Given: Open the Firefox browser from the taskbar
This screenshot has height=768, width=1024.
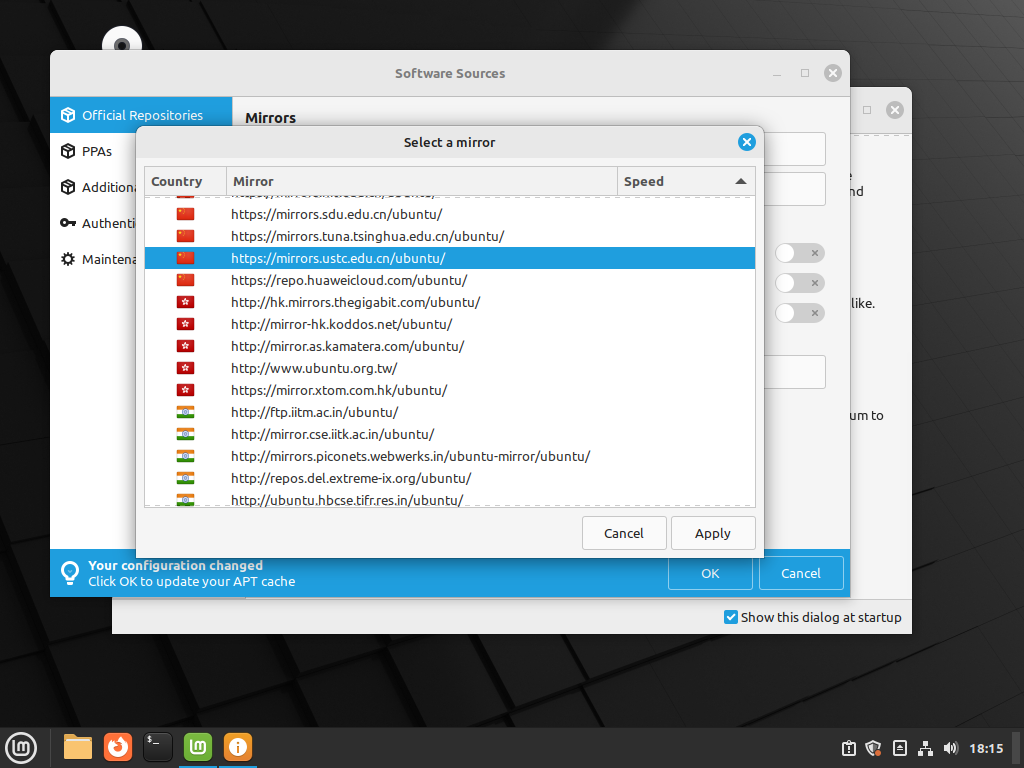Looking at the screenshot, I should 118,746.
